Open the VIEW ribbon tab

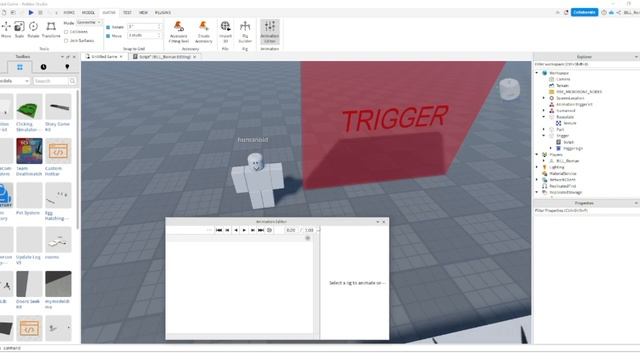[x=143, y=13]
